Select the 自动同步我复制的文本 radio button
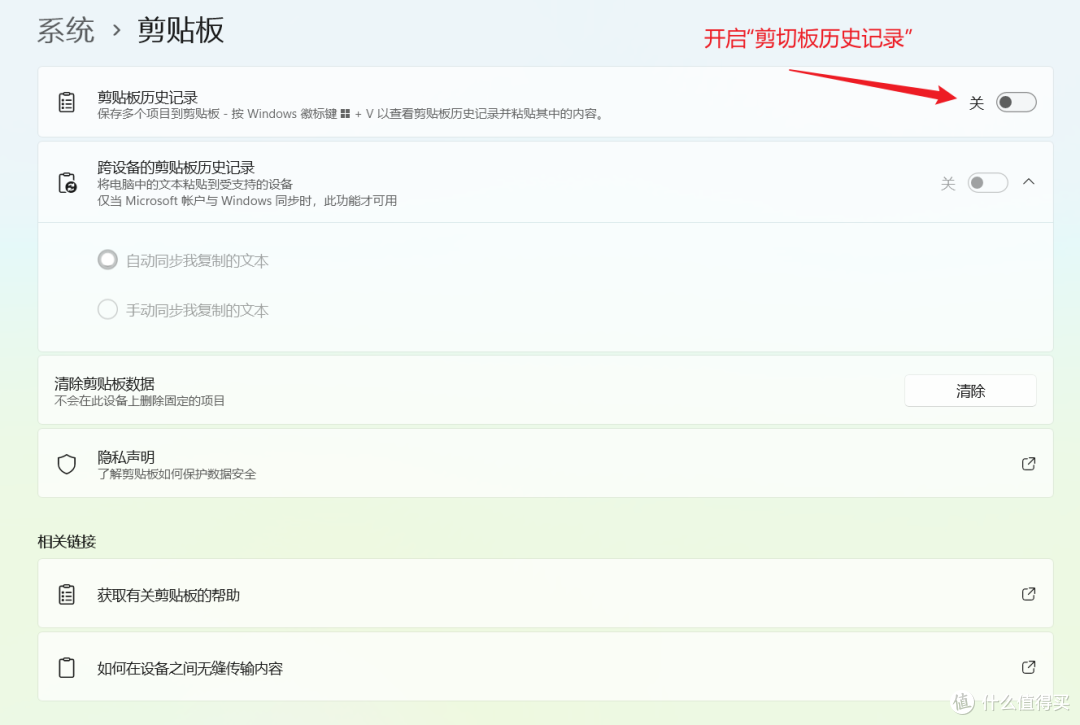 [107, 260]
